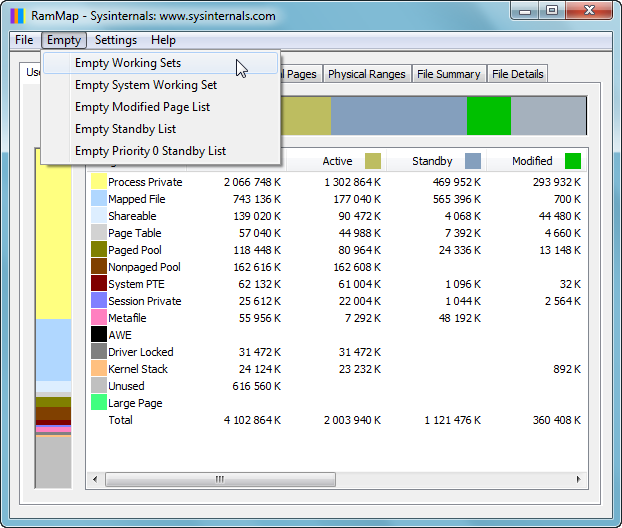Switch to the File Summary tab
Viewport: 622px width, 528px height.
tap(449, 74)
